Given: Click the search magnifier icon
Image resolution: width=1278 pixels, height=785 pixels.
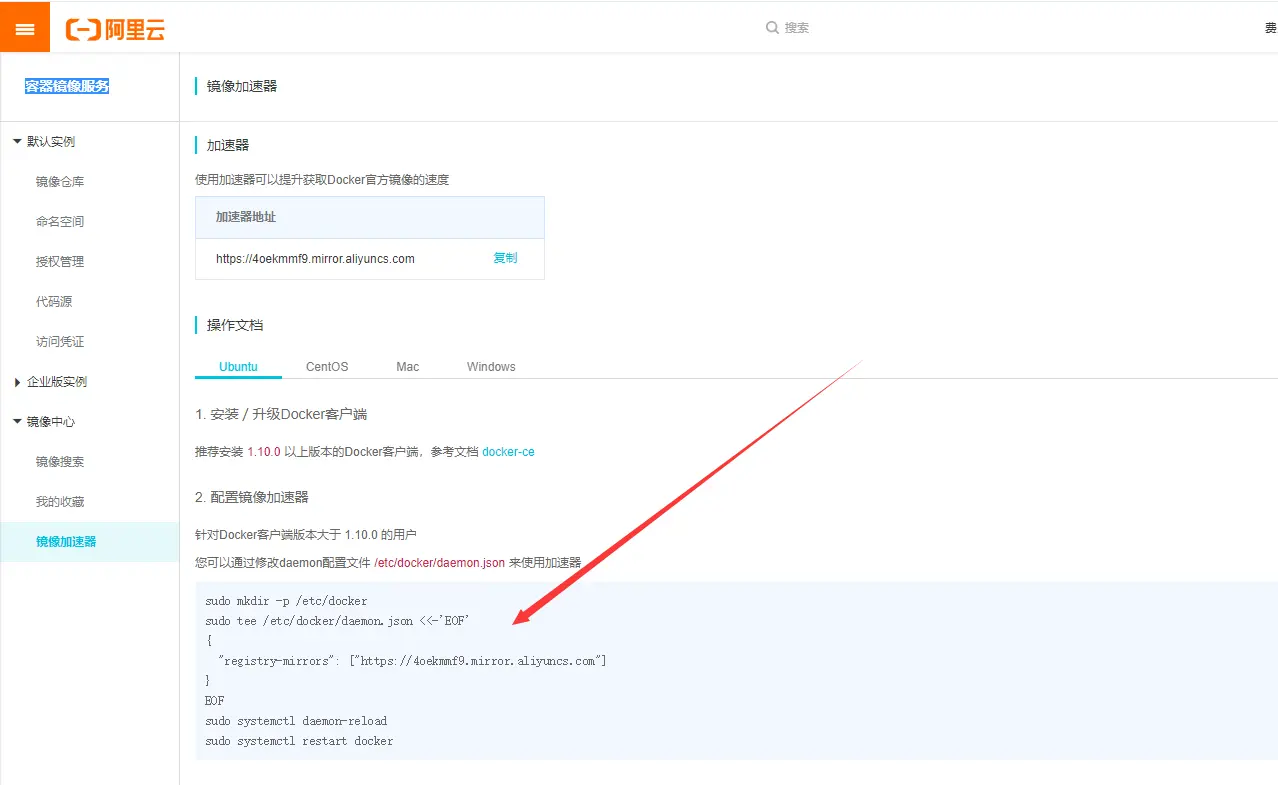Looking at the screenshot, I should [771, 27].
